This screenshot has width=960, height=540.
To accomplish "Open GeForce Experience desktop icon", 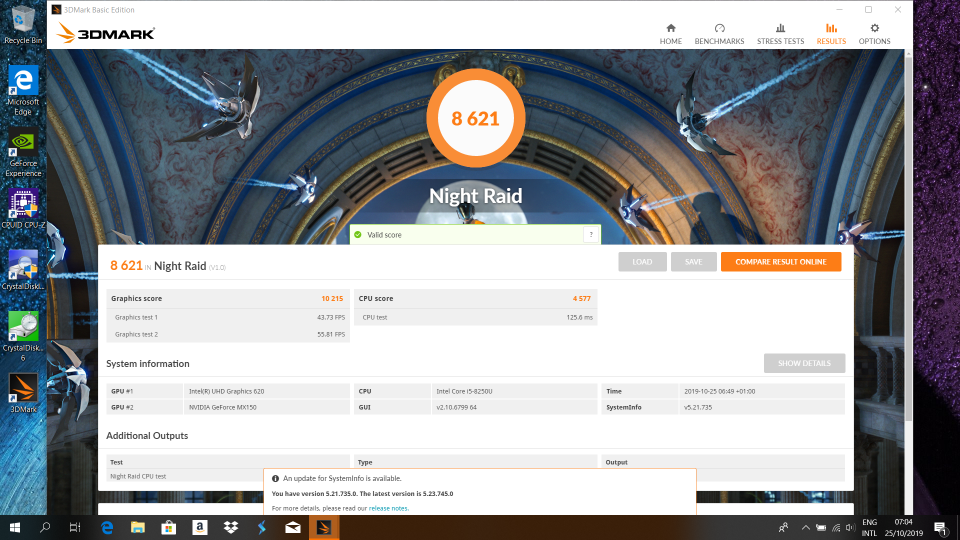I will coord(22,150).
